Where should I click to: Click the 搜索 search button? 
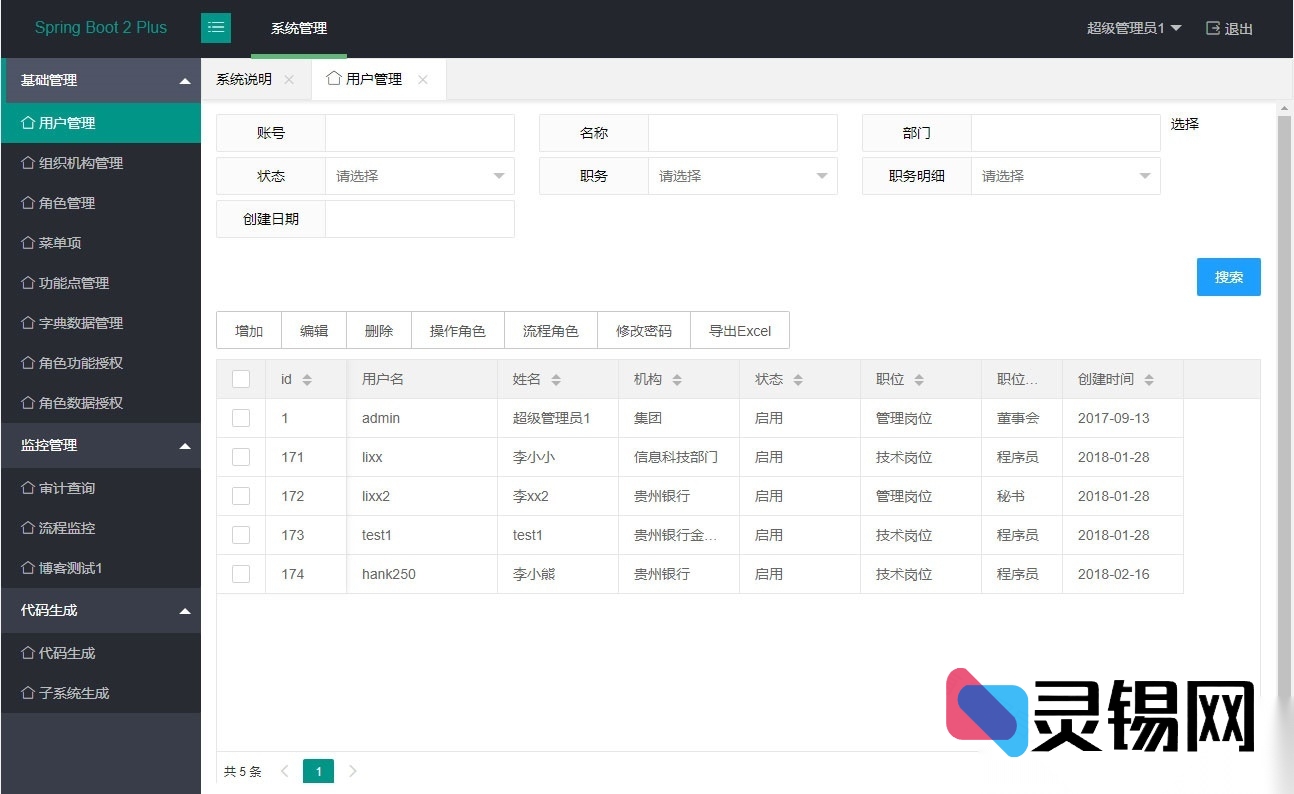coord(1228,277)
